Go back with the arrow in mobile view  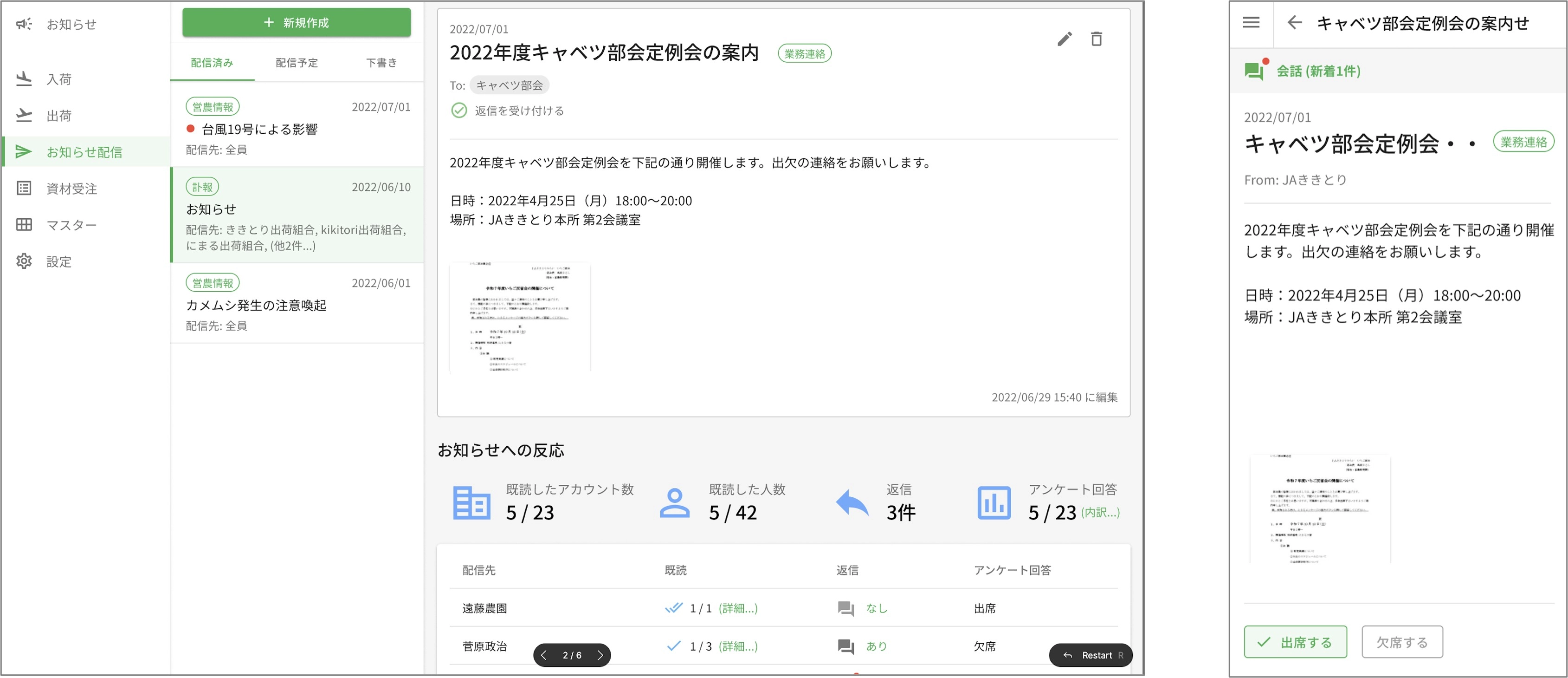pos(1294,23)
